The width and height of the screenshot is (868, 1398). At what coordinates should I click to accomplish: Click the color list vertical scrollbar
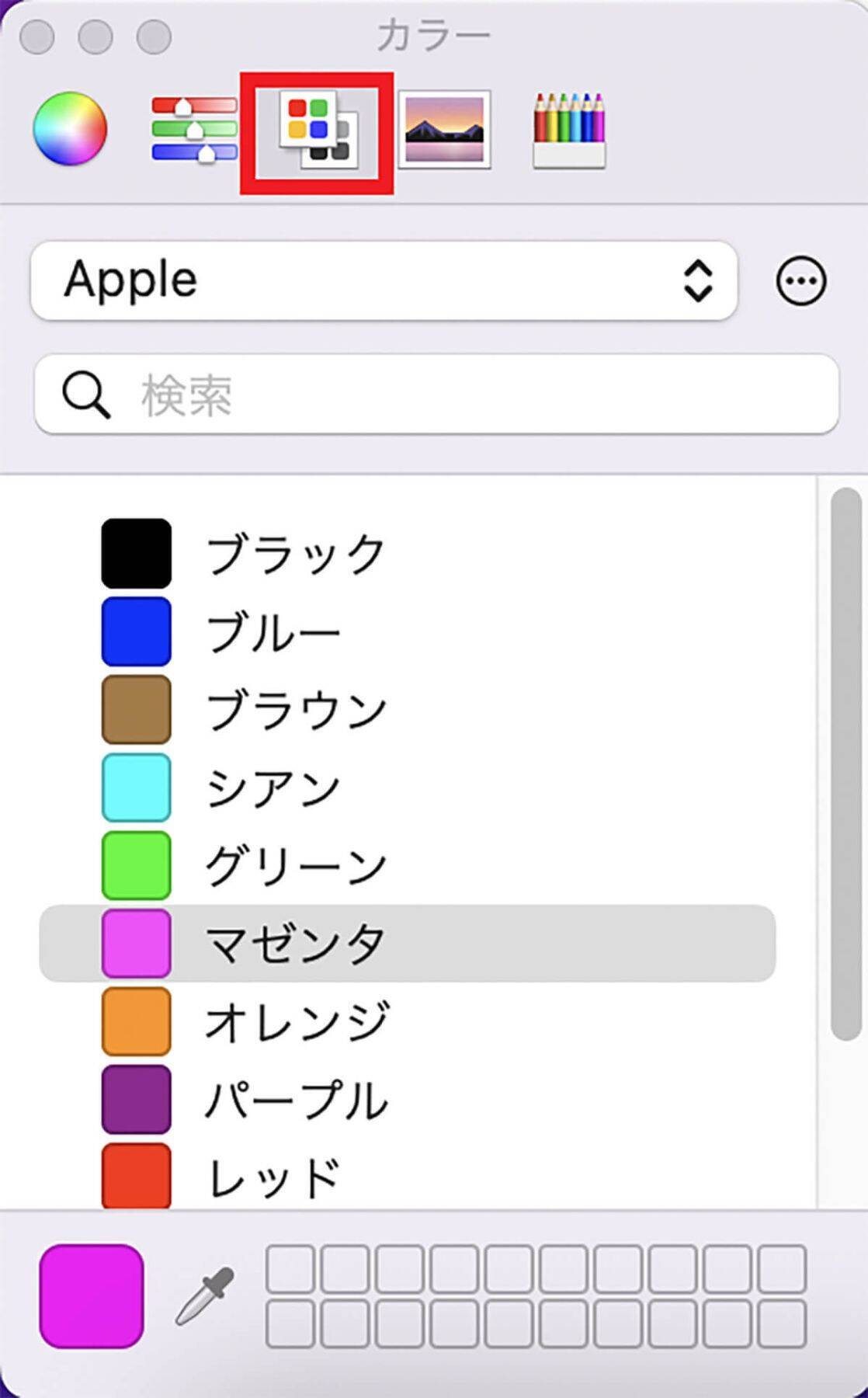coord(845,761)
